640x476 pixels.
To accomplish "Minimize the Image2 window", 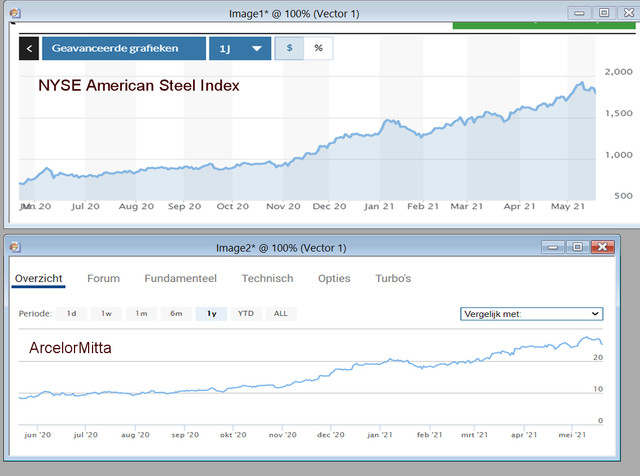I will point(553,247).
